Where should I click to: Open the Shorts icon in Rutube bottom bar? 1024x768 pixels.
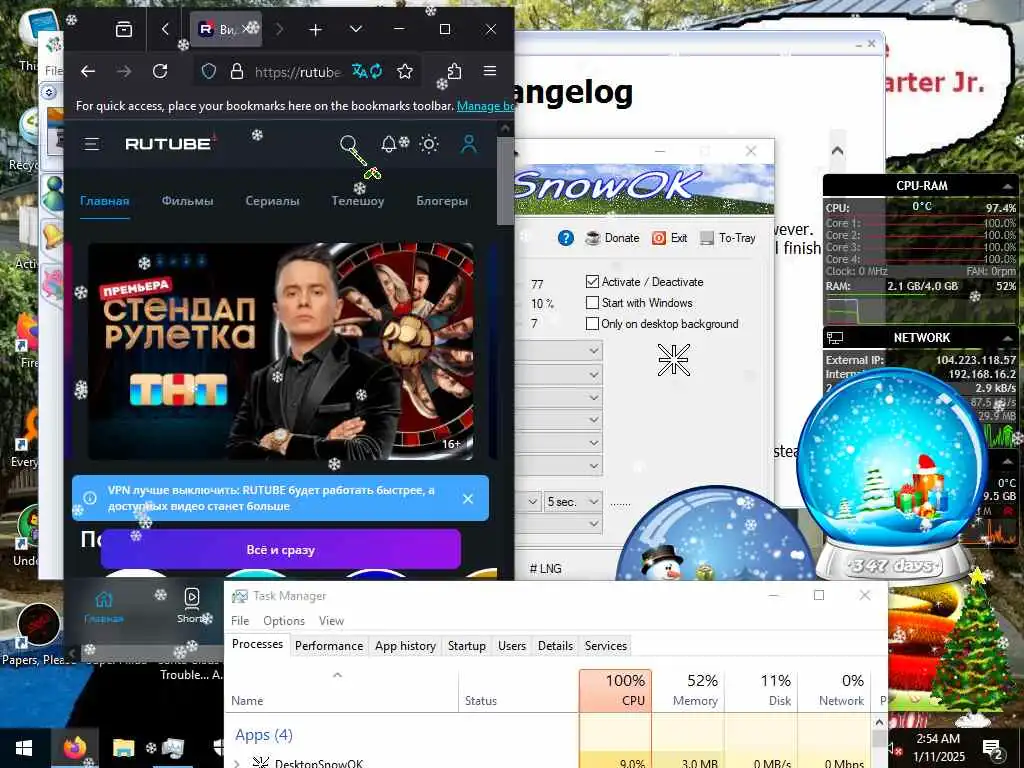pos(191,605)
